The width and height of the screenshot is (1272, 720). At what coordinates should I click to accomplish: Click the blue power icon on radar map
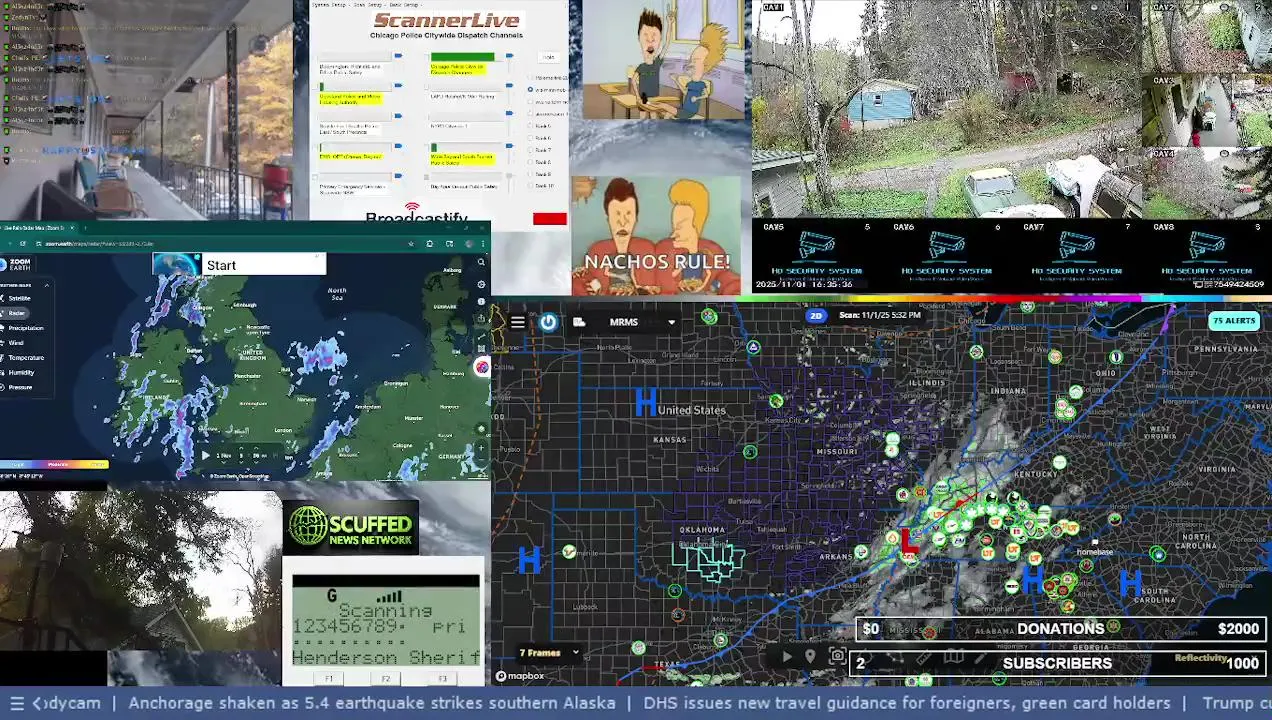pyautogui.click(x=548, y=322)
